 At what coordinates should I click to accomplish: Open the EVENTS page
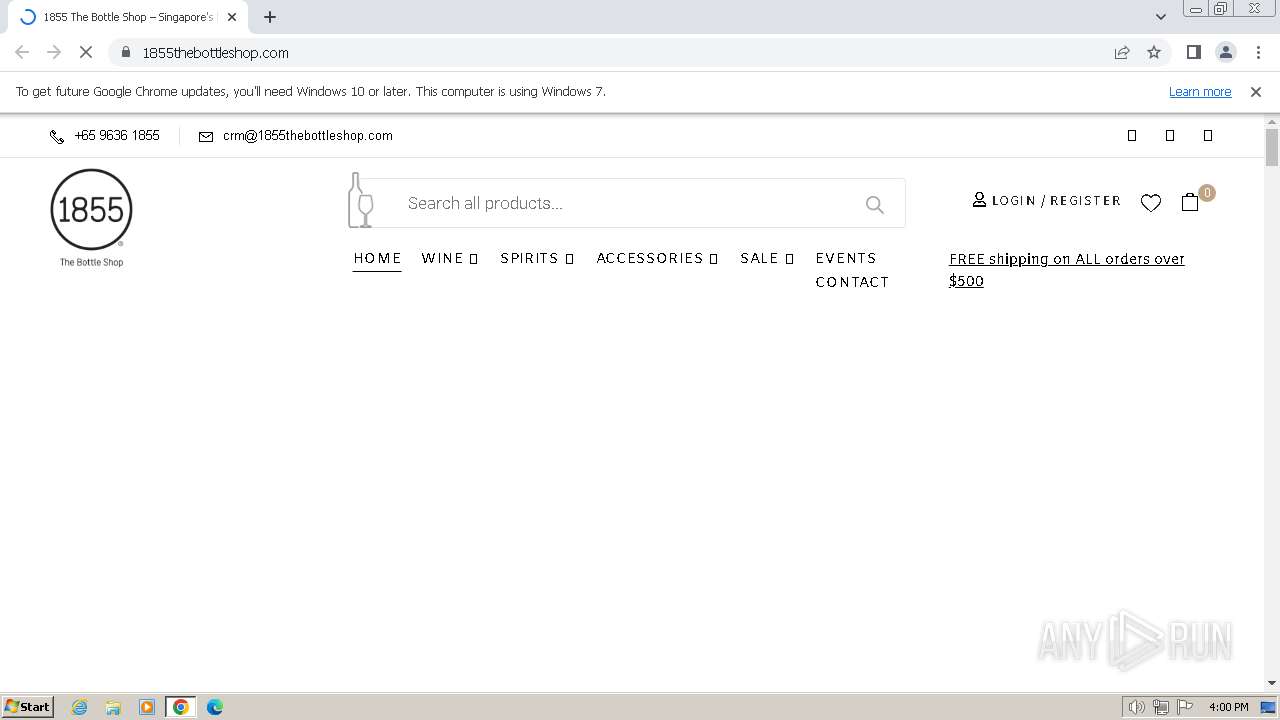click(x=846, y=258)
